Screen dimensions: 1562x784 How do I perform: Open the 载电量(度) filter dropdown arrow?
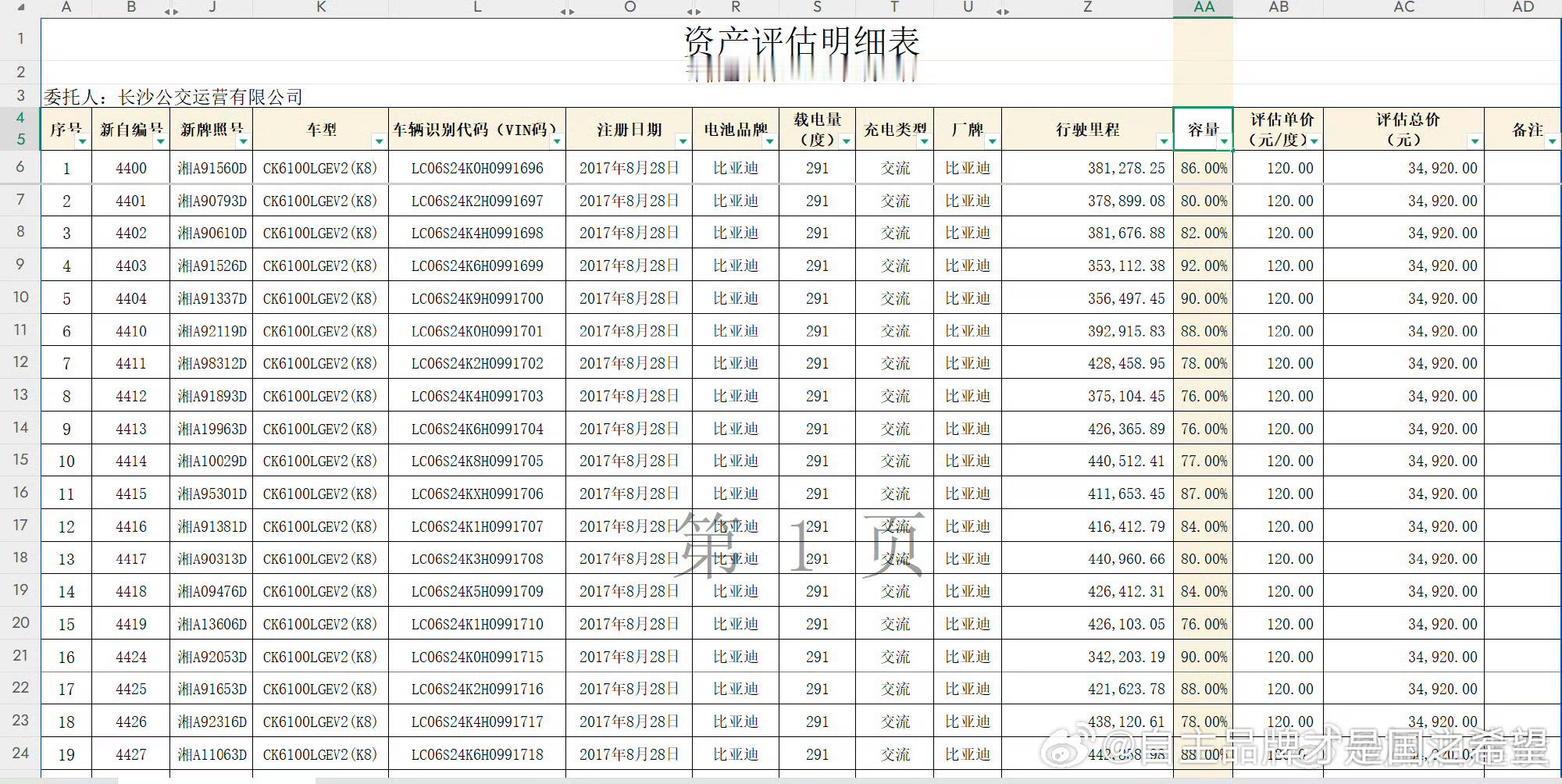[846, 141]
